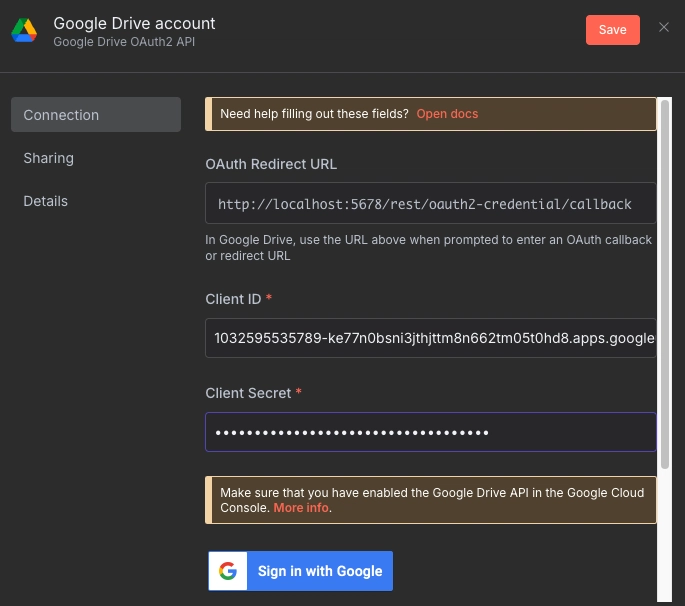Click the OAuth Redirect URL label
This screenshot has width=685, height=606.
(271, 164)
